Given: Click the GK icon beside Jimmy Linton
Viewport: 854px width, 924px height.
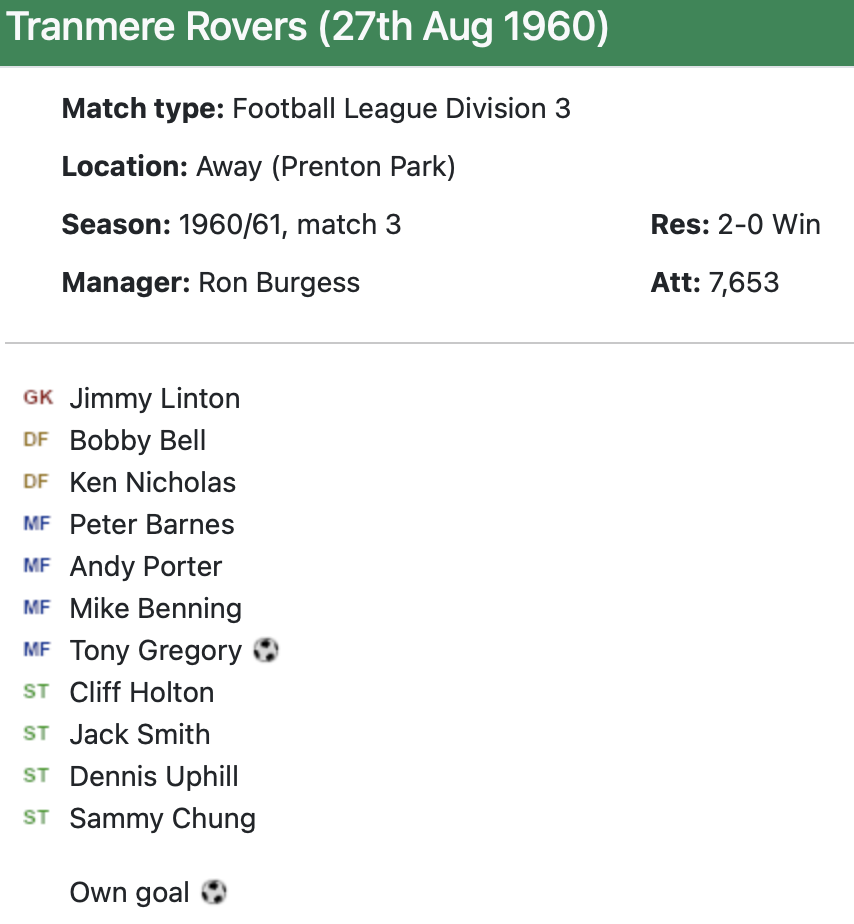Looking at the screenshot, I should tap(38, 398).
